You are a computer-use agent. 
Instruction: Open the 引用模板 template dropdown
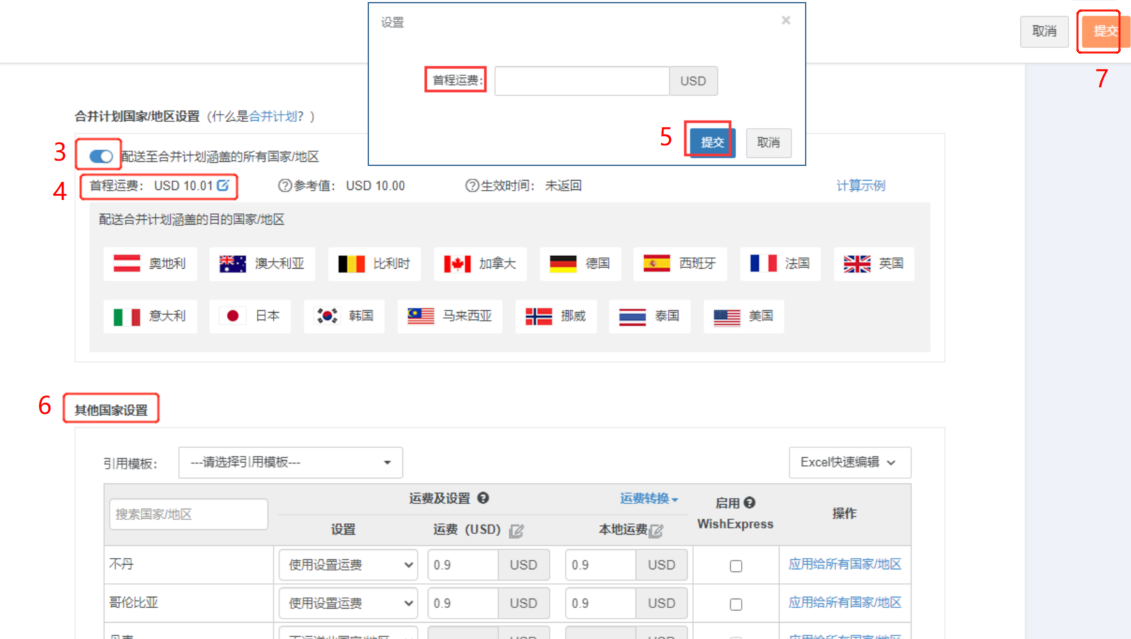coord(290,462)
